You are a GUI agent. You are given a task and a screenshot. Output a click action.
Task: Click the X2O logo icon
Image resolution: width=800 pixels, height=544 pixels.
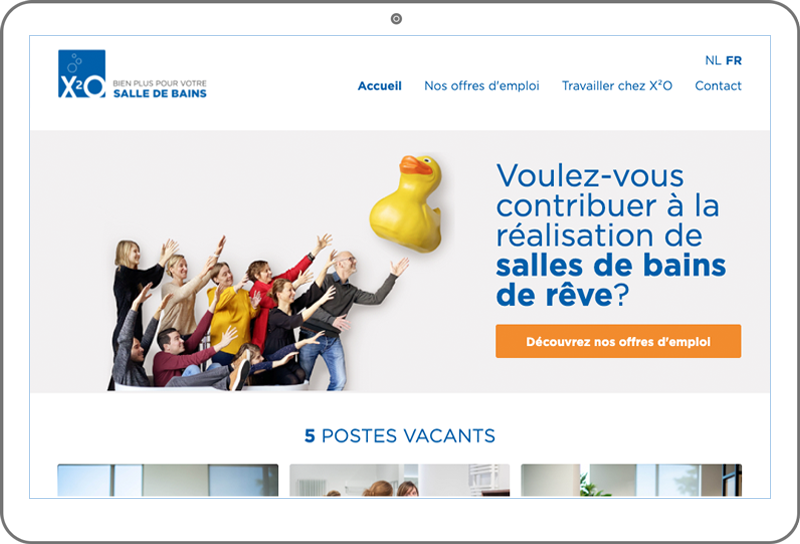click(x=82, y=73)
